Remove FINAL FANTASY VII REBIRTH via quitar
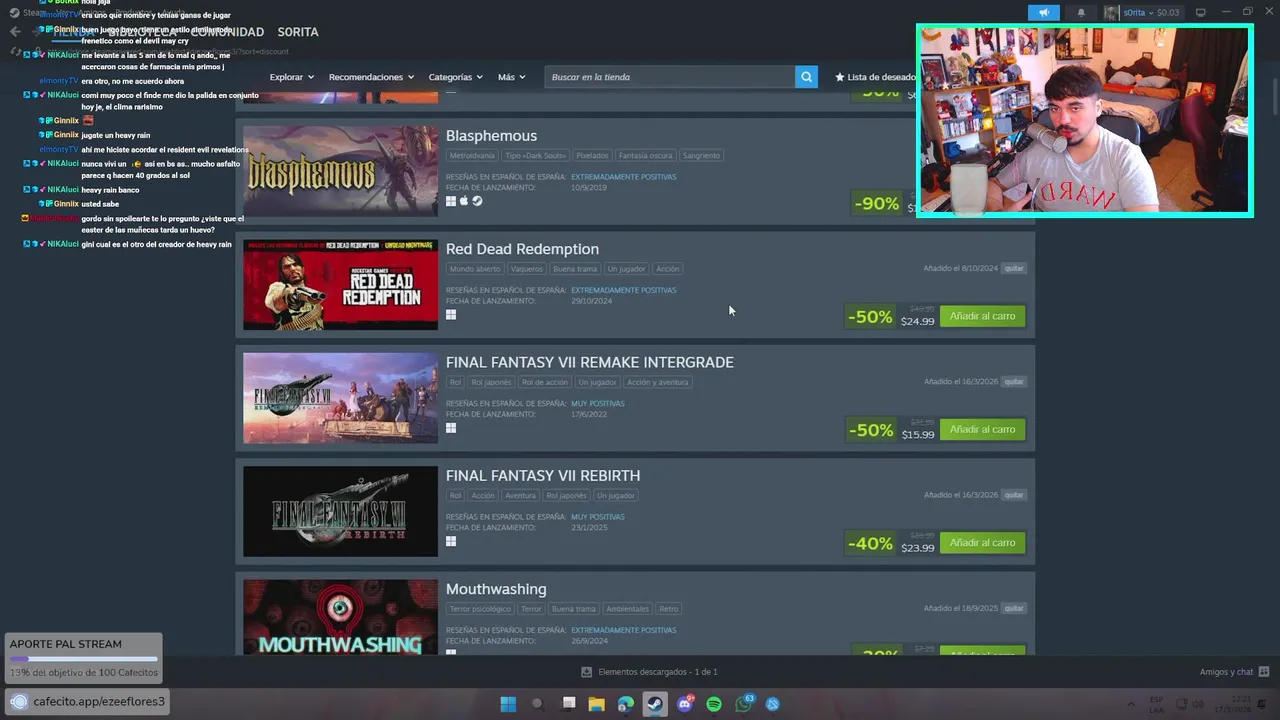This screenshot has height=720, width=1280. click(1014, 495)
